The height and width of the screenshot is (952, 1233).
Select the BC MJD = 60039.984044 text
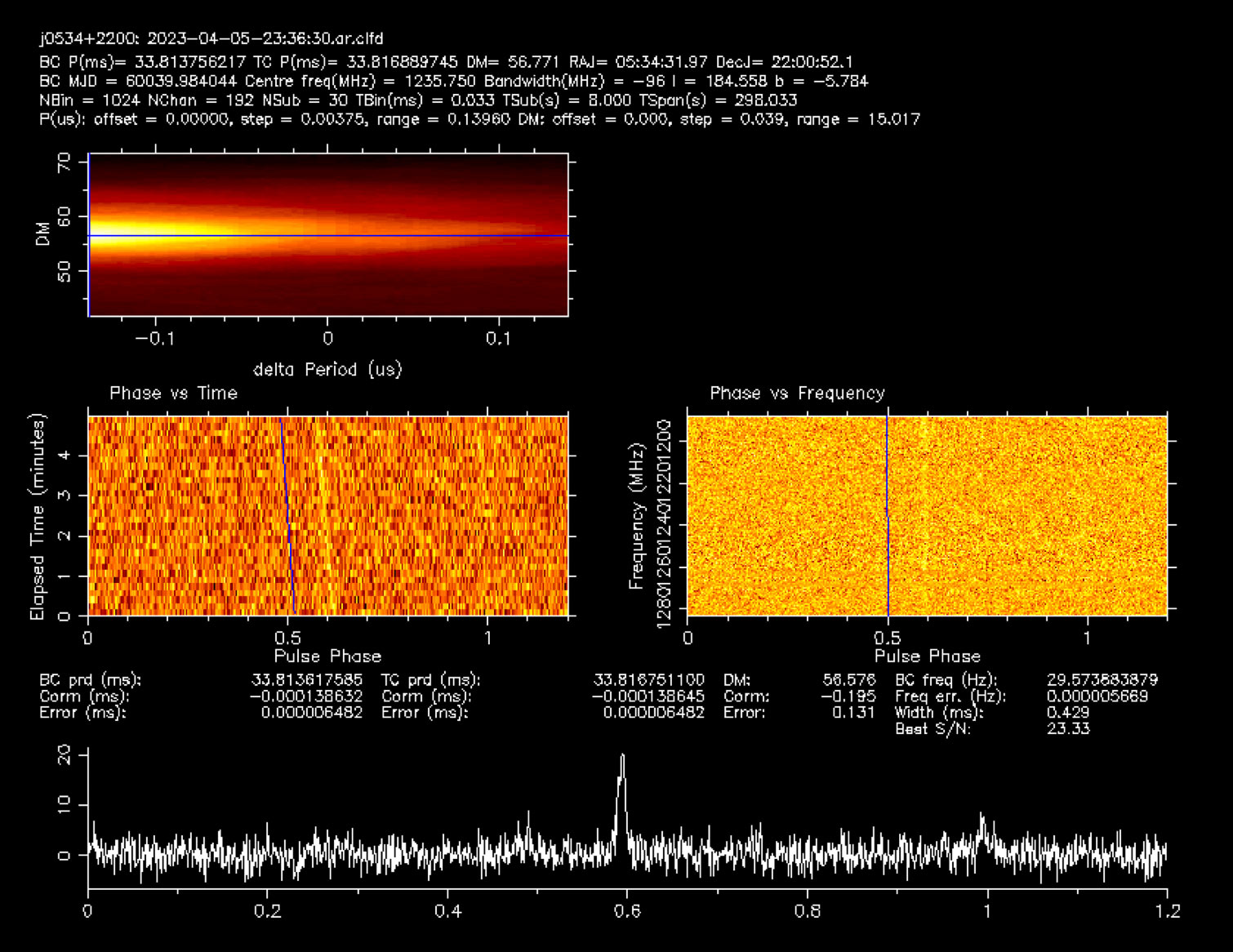tap(138, 81)
